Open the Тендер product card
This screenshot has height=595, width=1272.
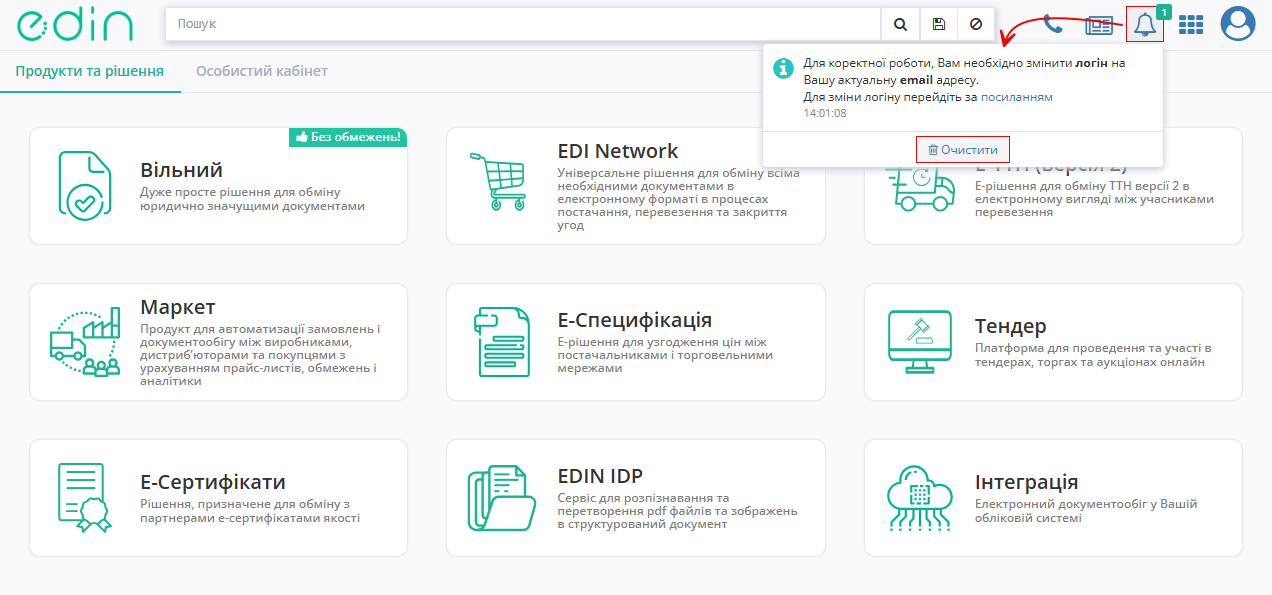[1053, 342]
